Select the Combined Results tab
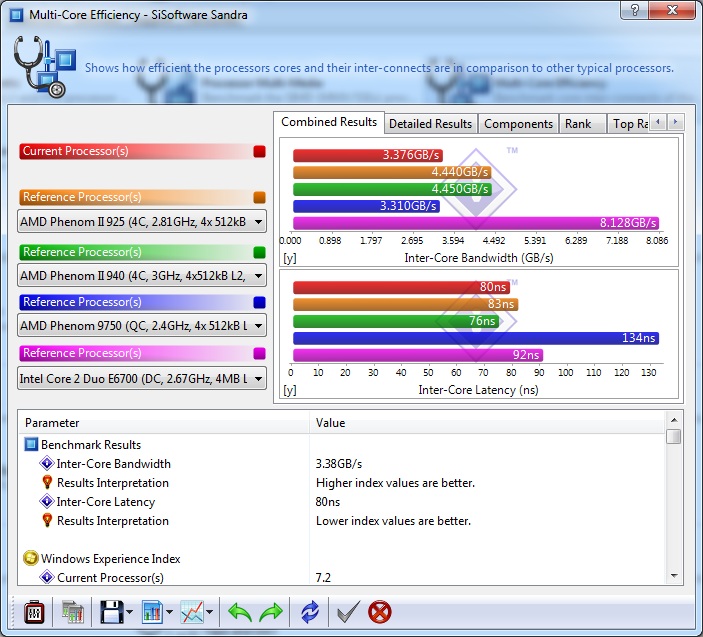 click(x=329, y=122)
